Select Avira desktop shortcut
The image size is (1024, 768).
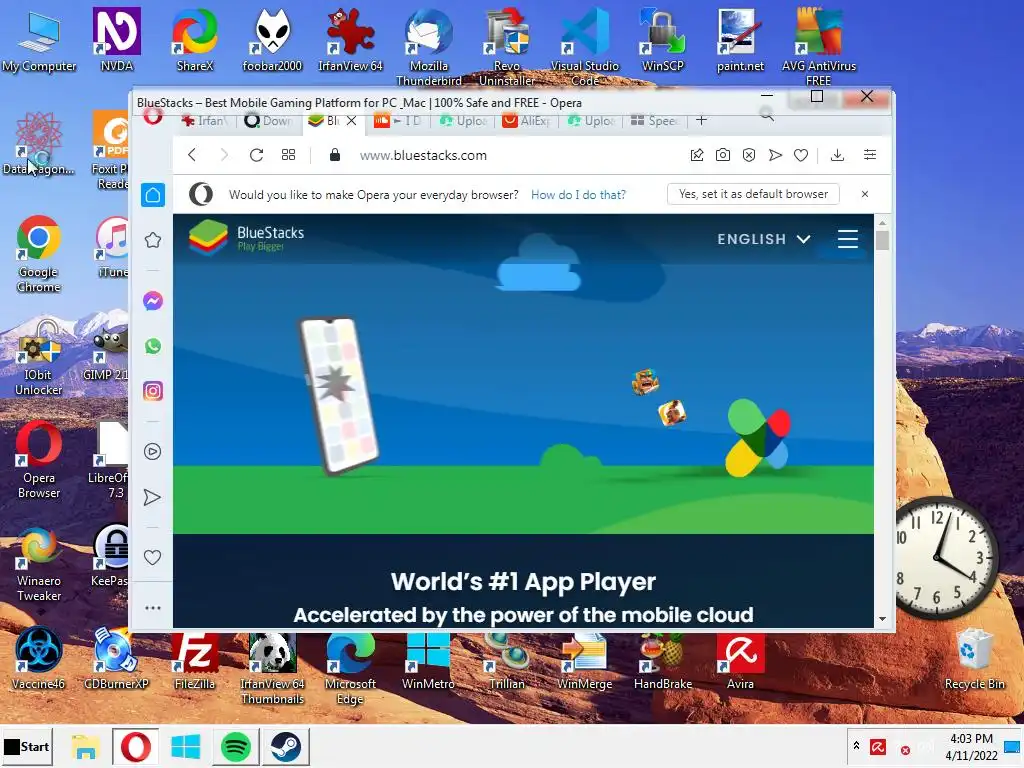[740, 660]
